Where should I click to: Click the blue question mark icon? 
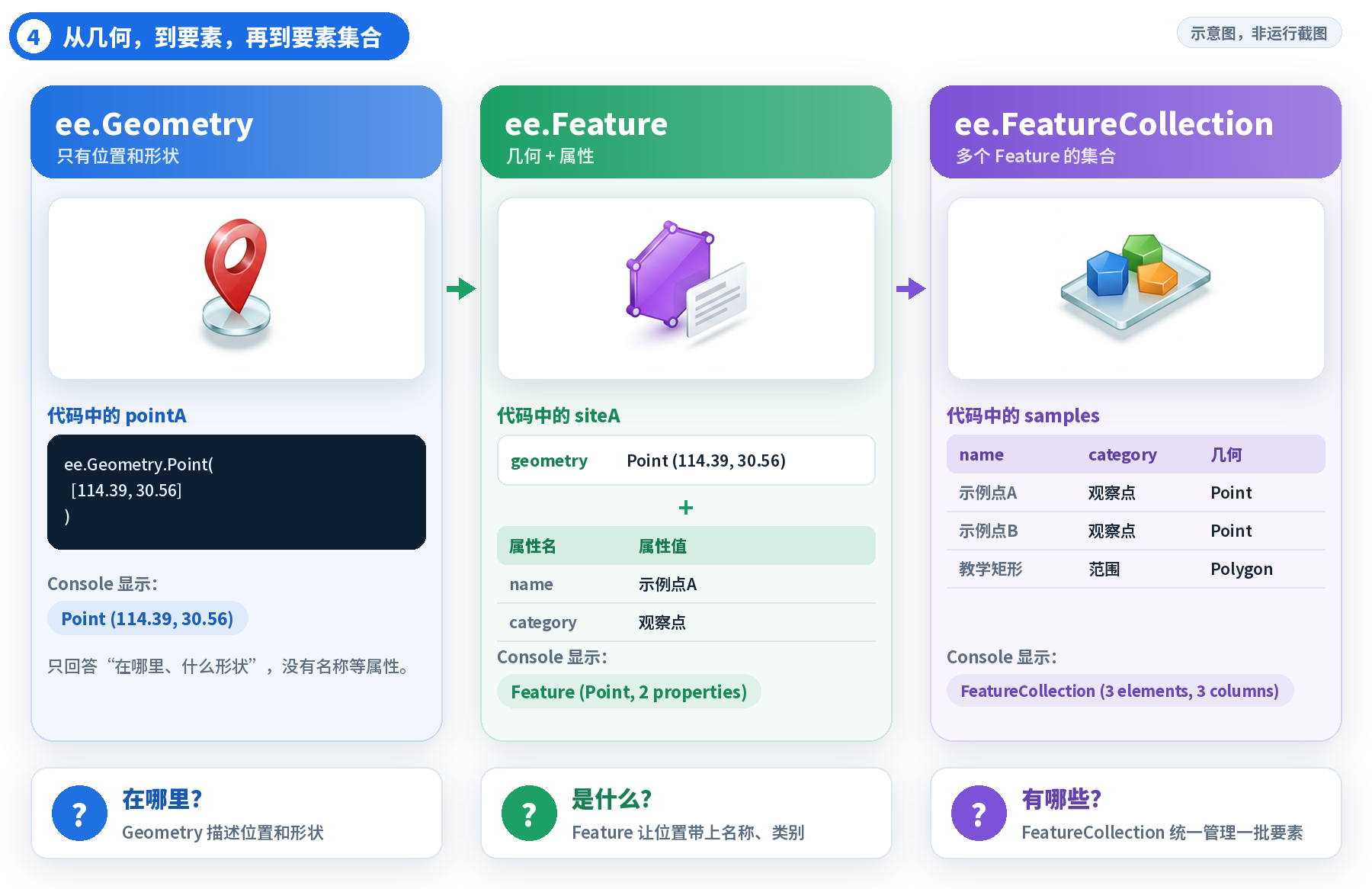click(x=79, y=814)
